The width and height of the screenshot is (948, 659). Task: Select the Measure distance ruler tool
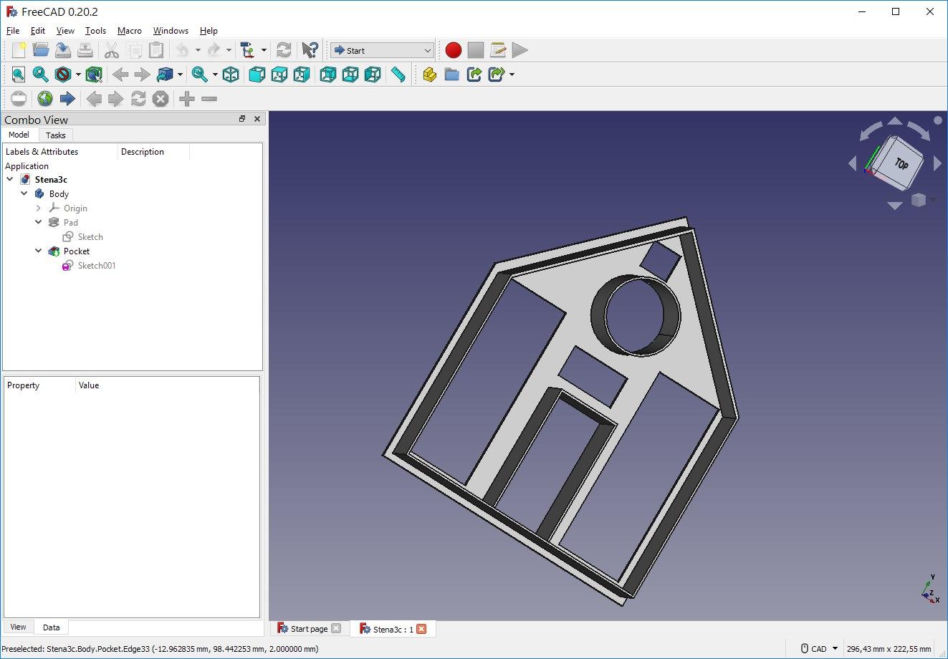(x=398, y=74)
